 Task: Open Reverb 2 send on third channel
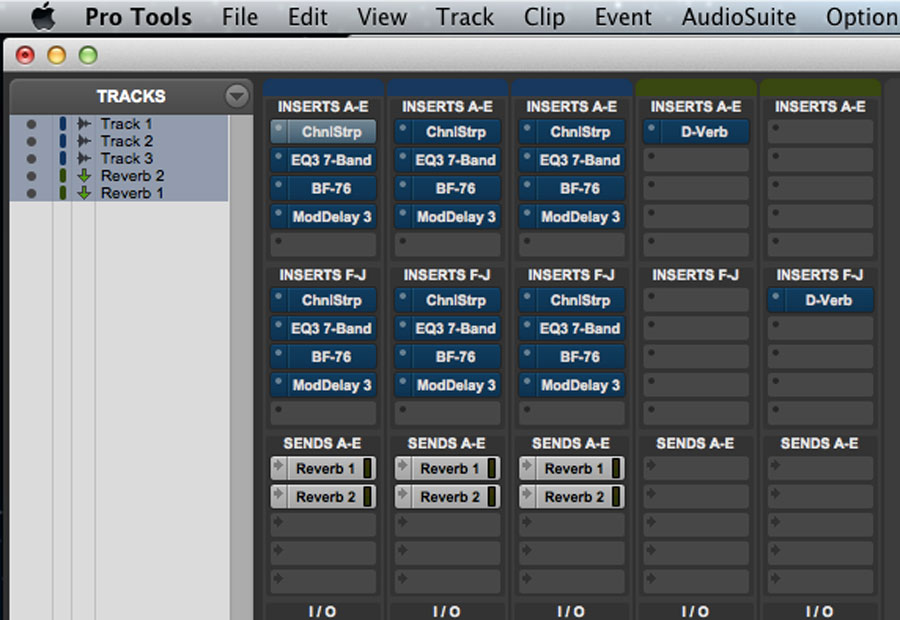click(574, 497)
